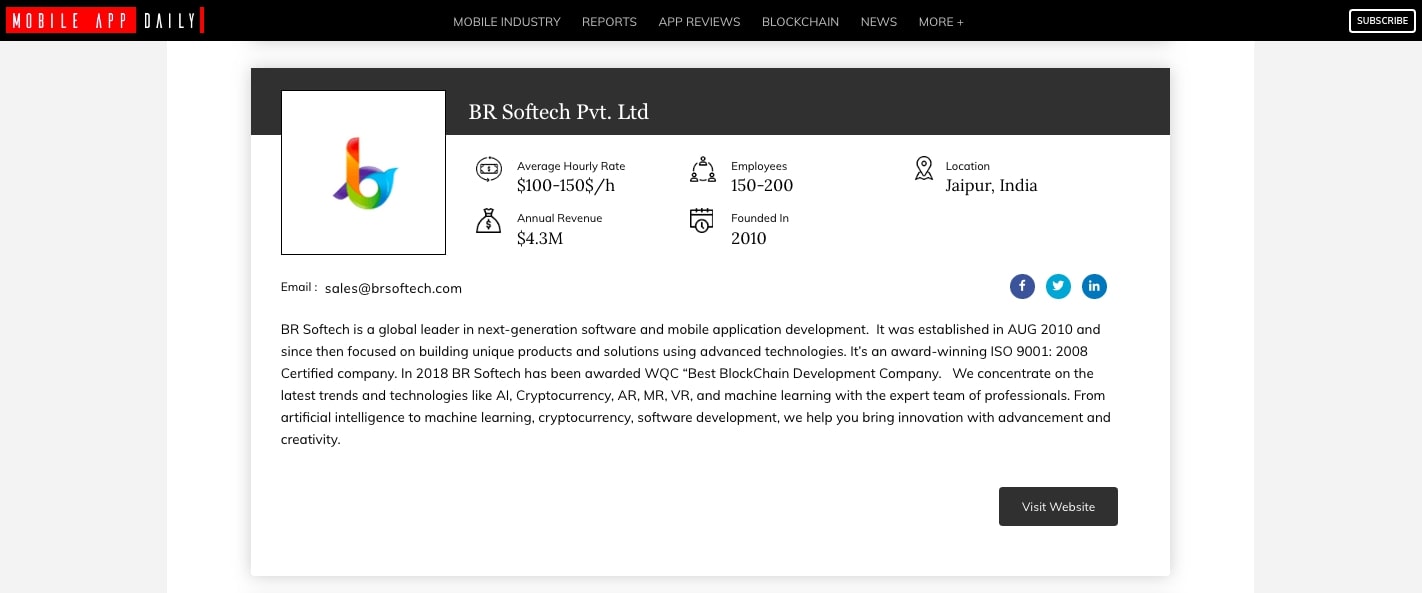Open the Mobile Industry menu

[507, 21]
